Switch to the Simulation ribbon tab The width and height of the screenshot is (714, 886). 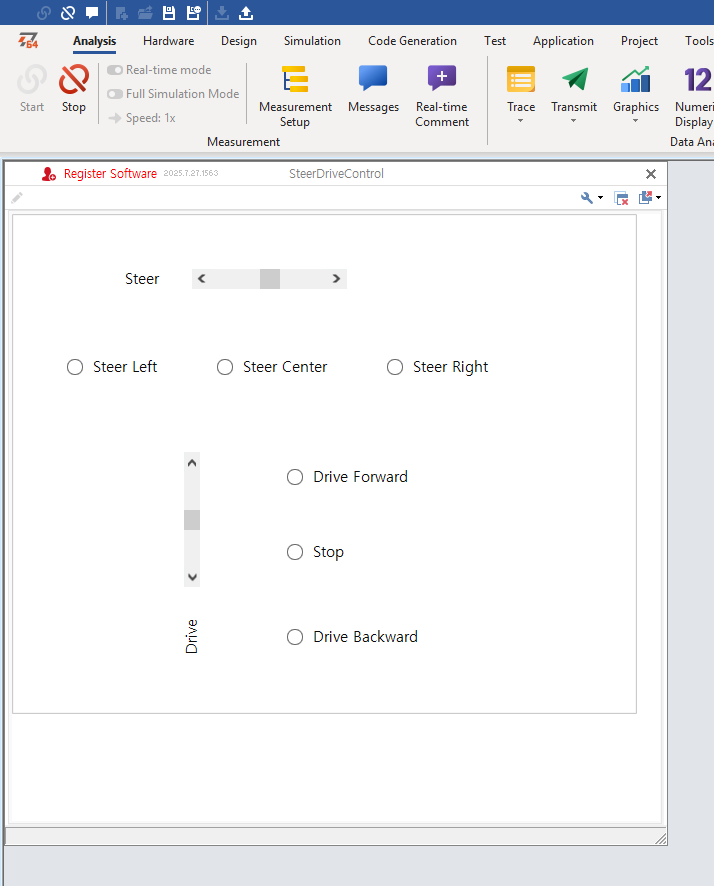coord(312,41)
